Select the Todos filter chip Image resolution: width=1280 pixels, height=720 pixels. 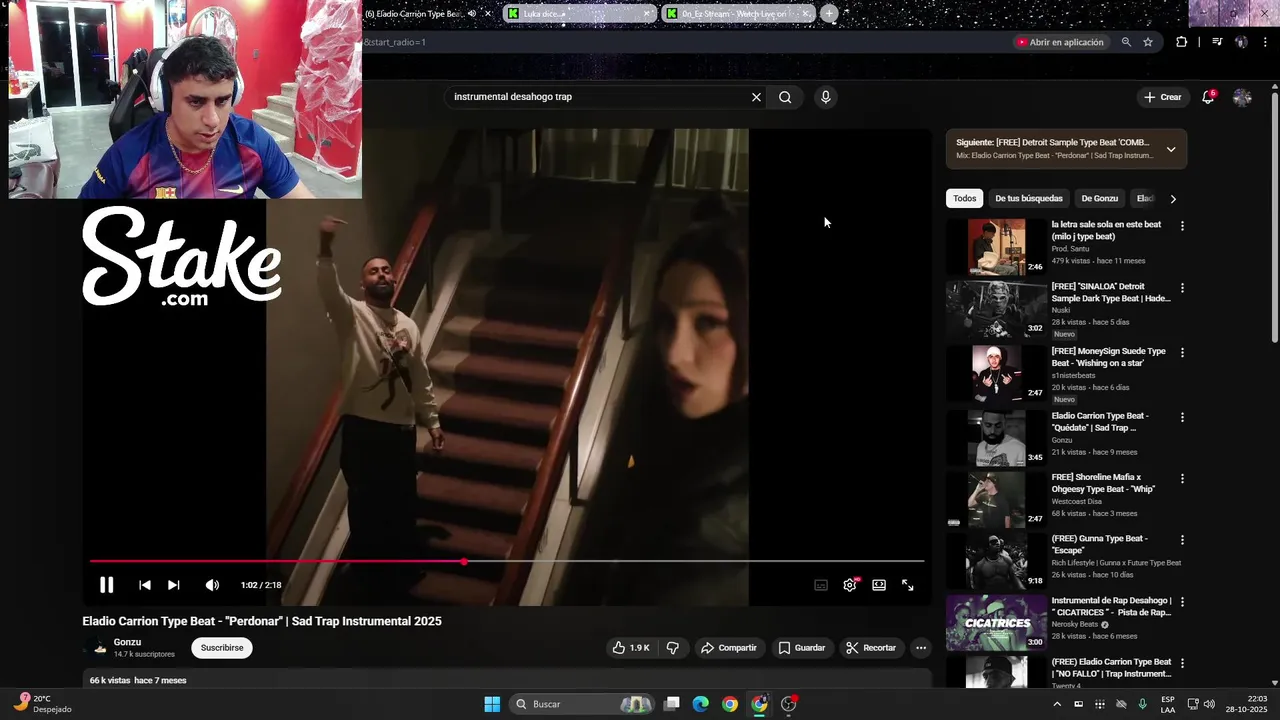click(x=965, y=198)
